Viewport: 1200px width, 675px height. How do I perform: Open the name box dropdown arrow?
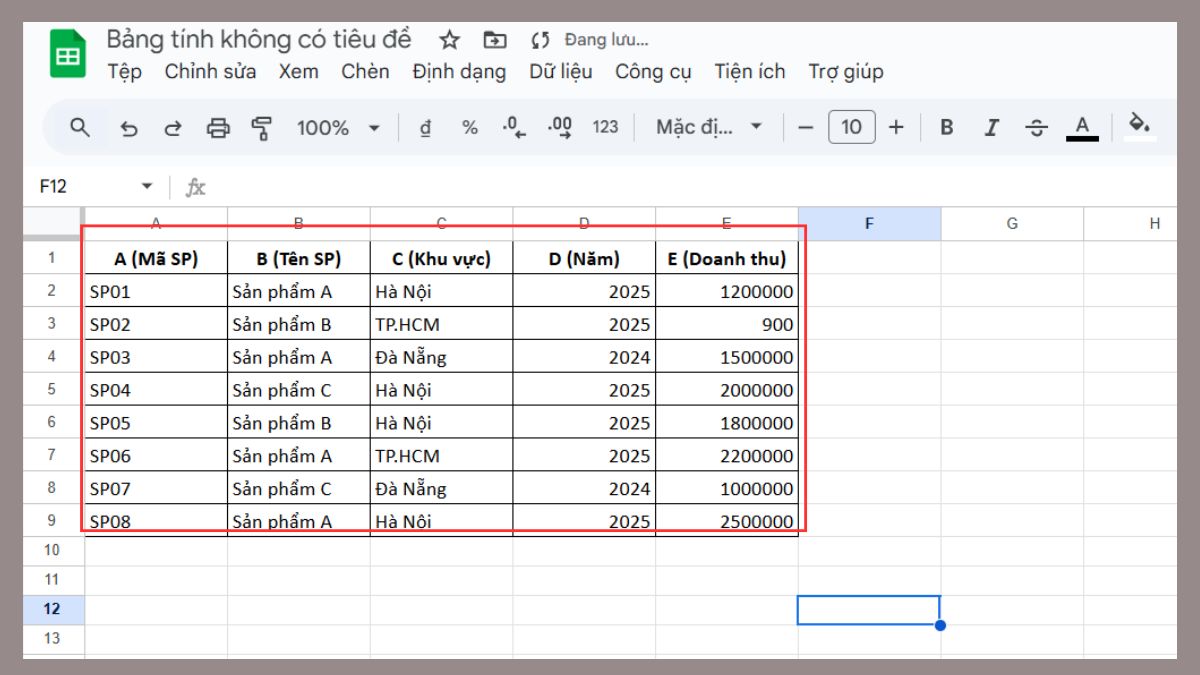coord(147,186)
